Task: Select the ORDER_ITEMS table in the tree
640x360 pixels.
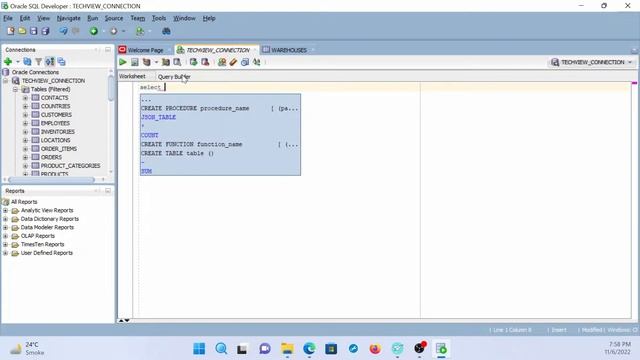Action: click(x=59, y=149)
